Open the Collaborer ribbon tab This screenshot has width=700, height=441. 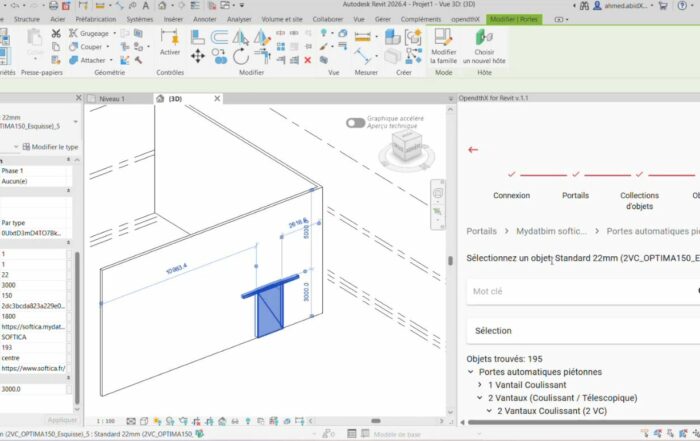pyautogui.click(x=328, y=19)
